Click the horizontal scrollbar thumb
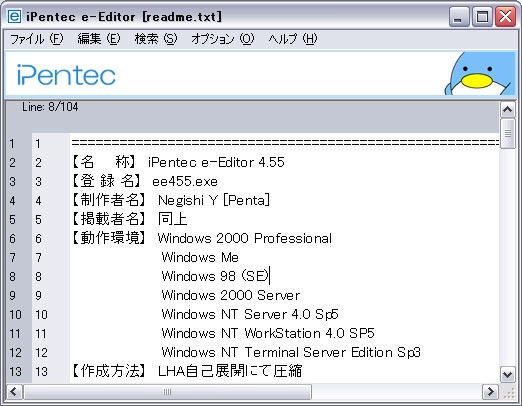 tap(167, 392)
